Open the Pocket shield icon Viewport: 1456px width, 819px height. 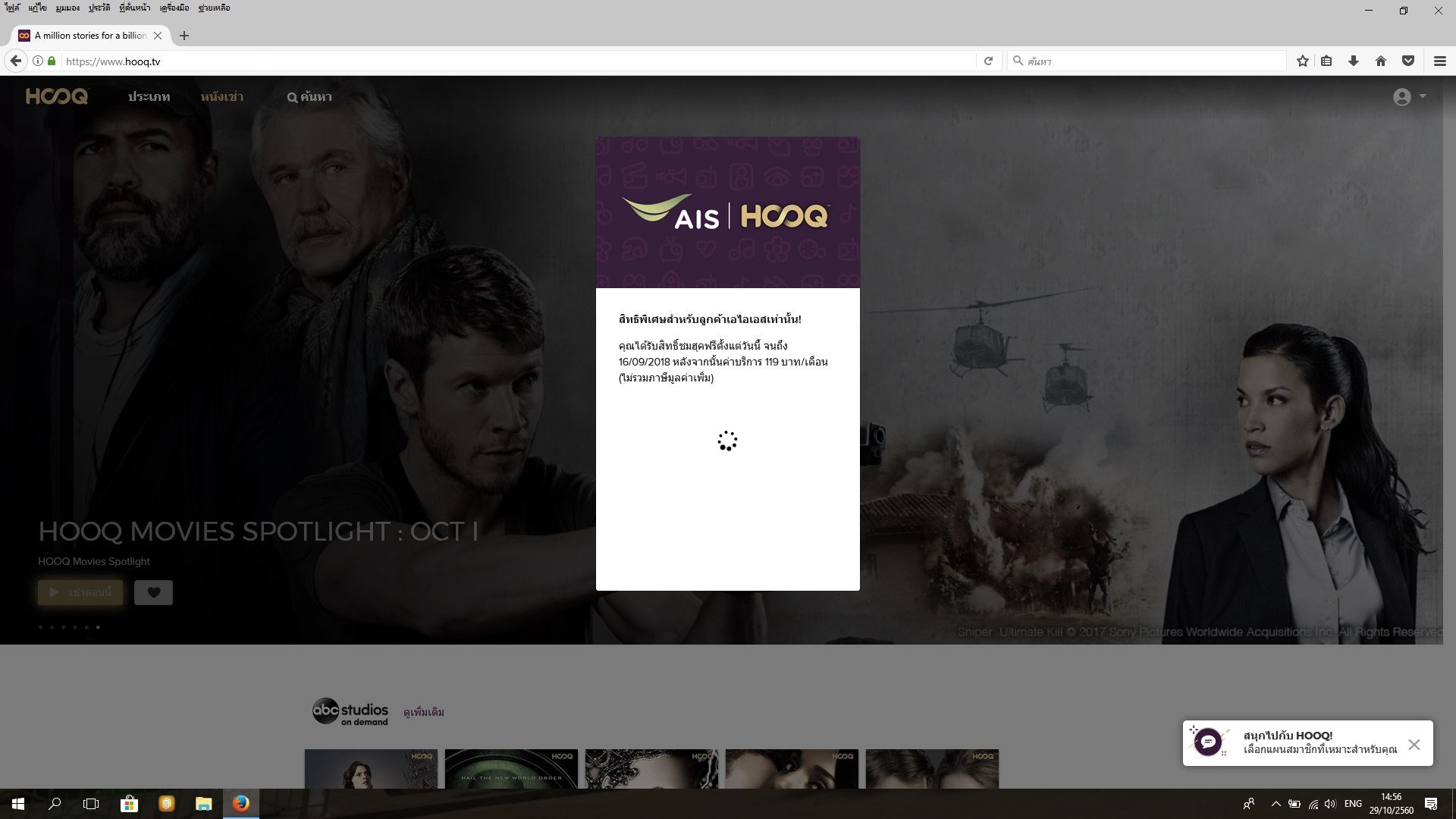(x=1407, y=61)
